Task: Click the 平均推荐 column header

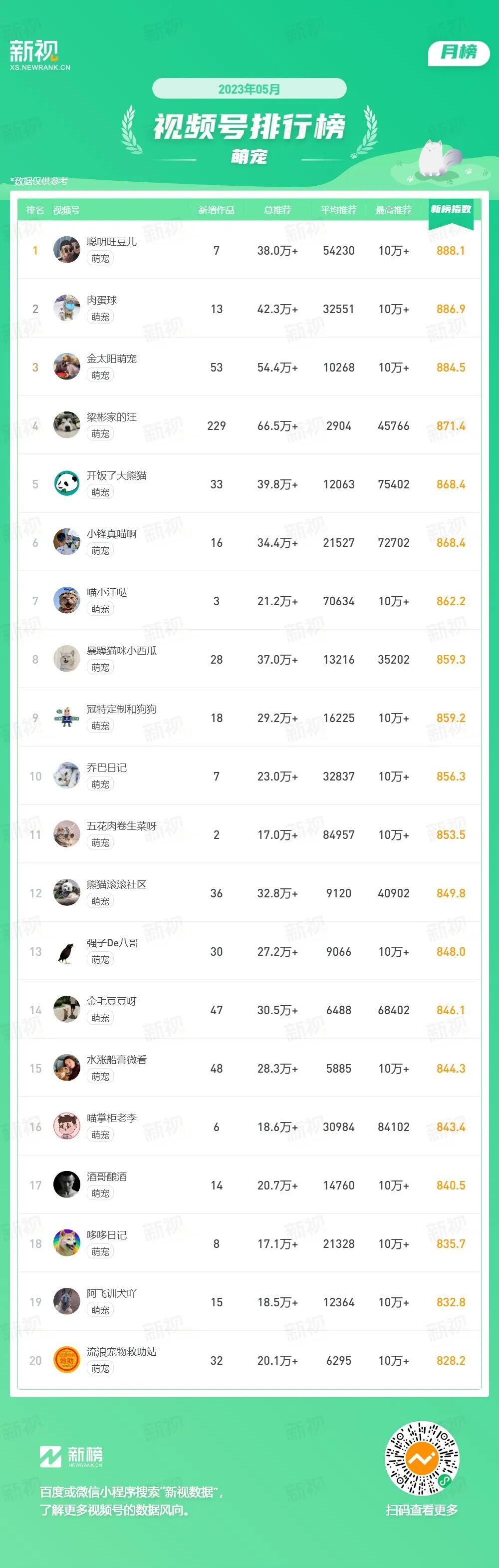Action: [338, 210]
